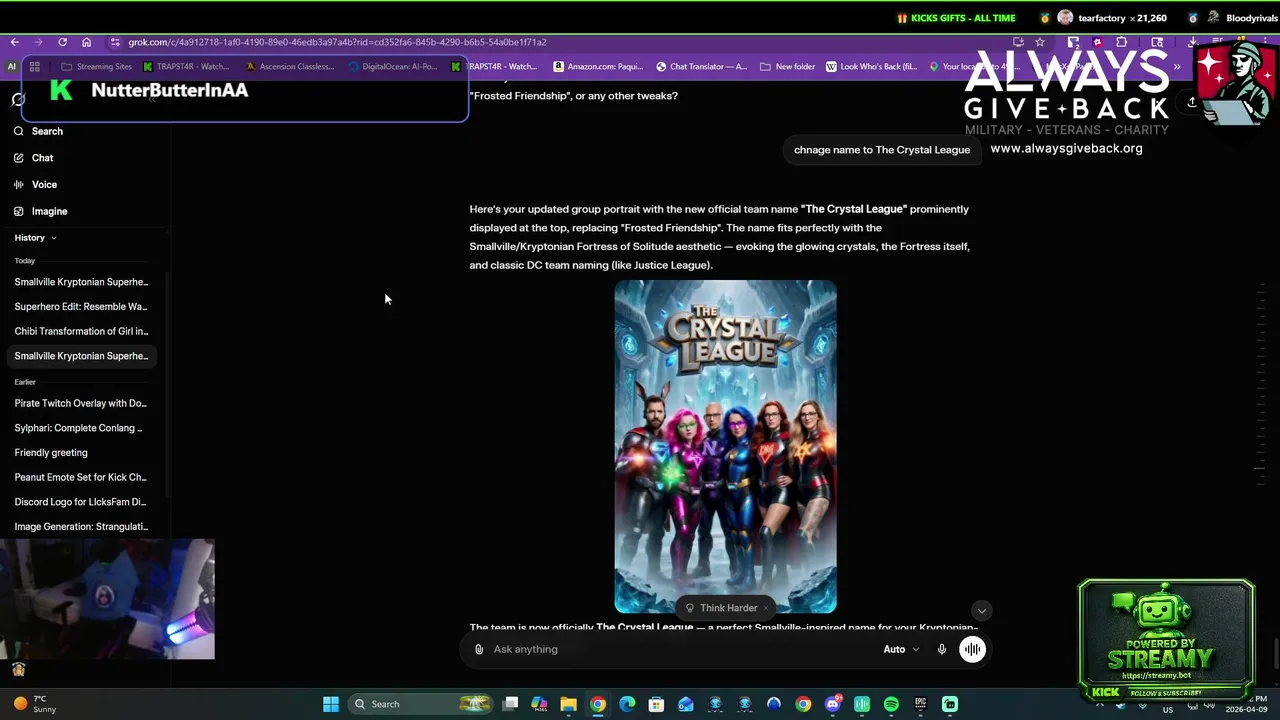Share the conversation with the upload icon
The height and width of the screenshot is (720, 1280).
point(1192,102)
